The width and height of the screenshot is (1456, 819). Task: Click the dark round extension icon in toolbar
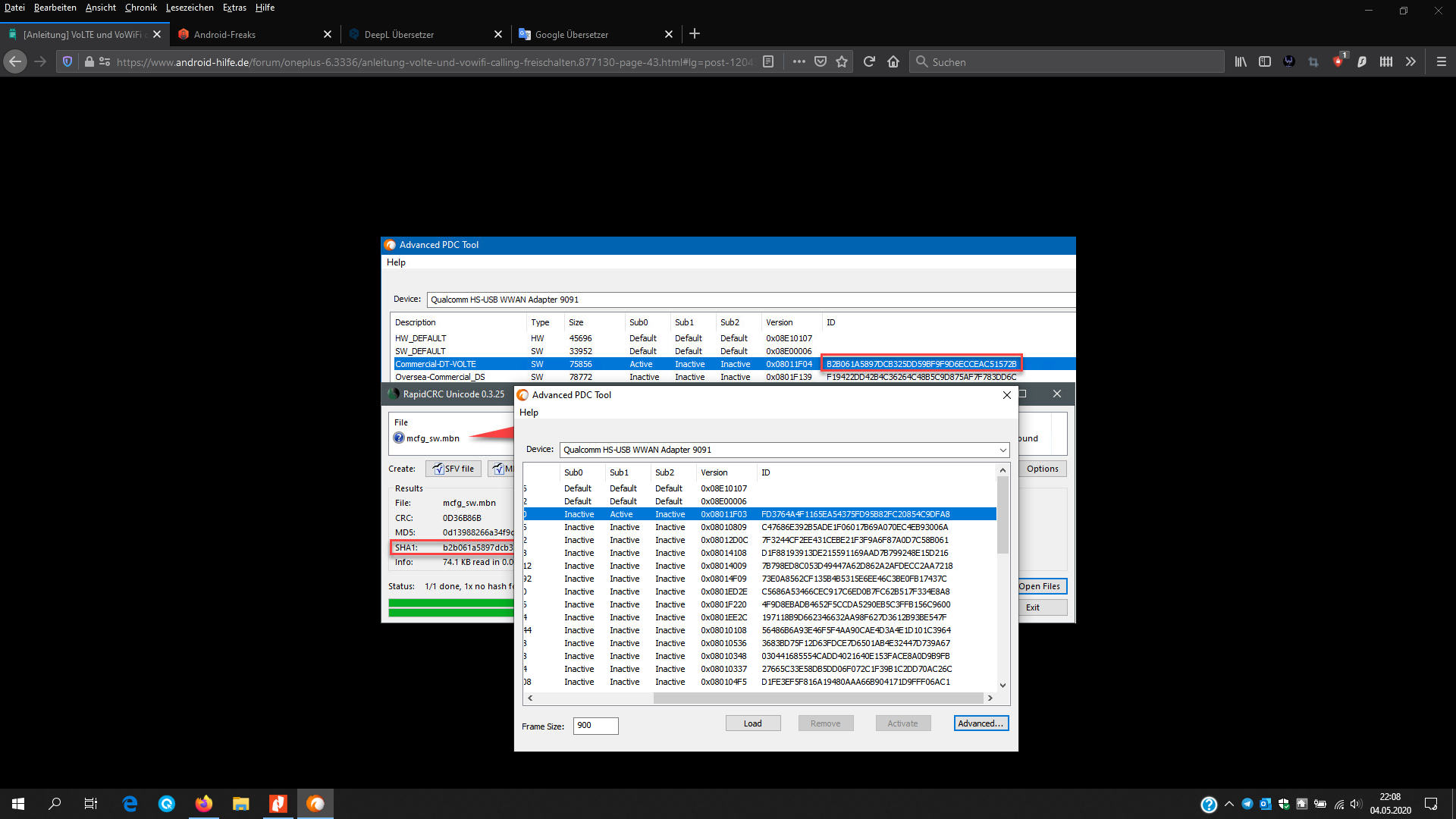click(x=1289, y=61)
